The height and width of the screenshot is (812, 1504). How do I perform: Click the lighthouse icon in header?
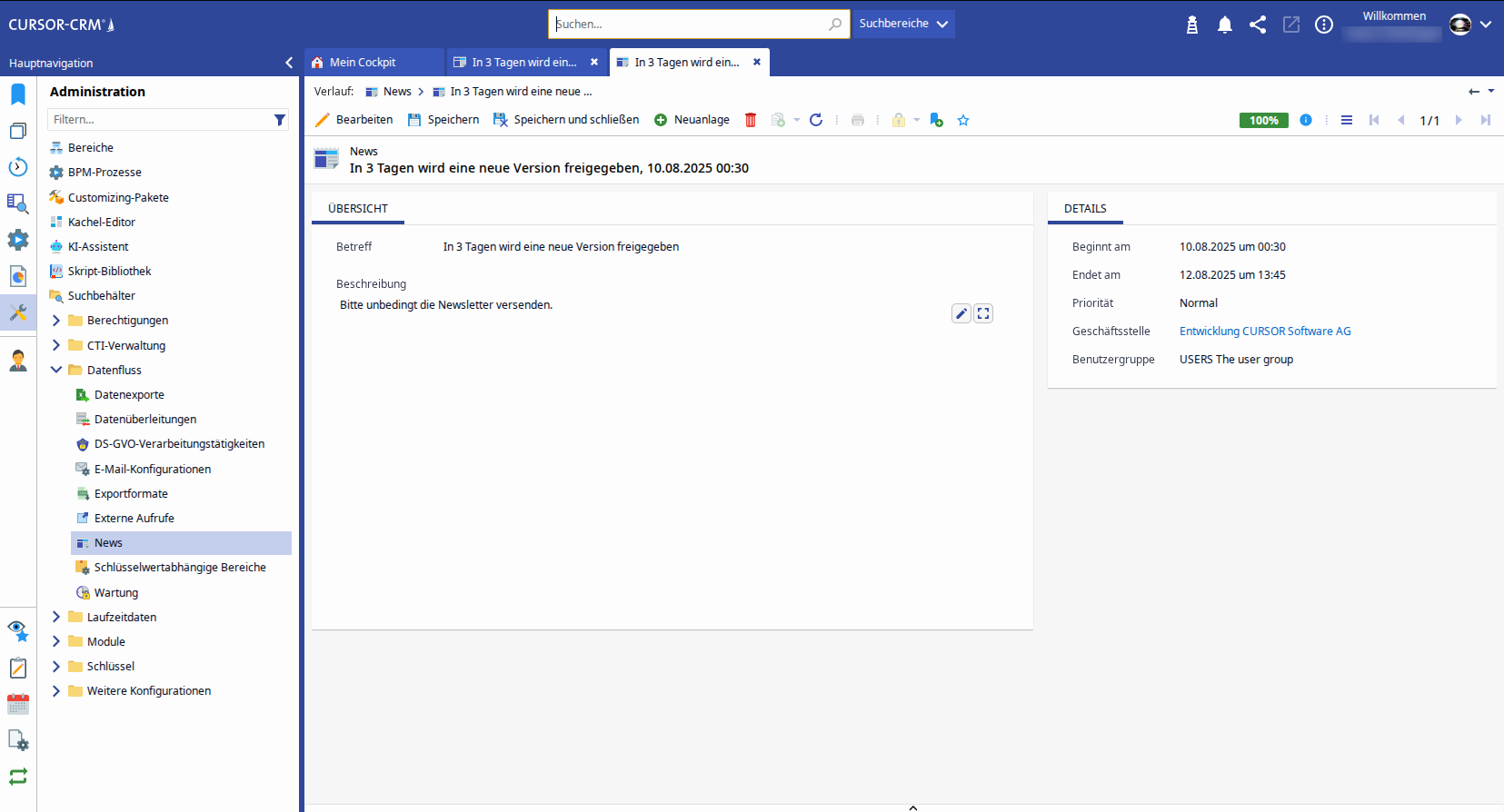1192,25
